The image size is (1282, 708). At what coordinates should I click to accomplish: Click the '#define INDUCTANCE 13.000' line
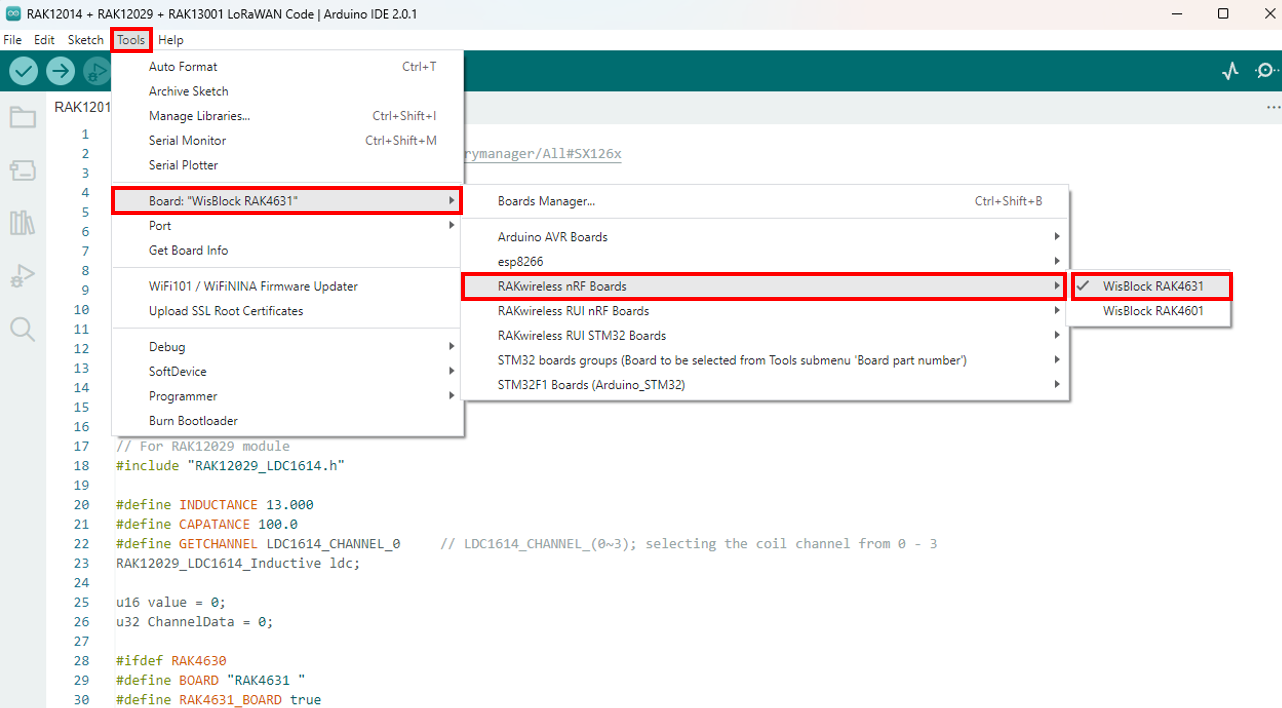(215, 505)
